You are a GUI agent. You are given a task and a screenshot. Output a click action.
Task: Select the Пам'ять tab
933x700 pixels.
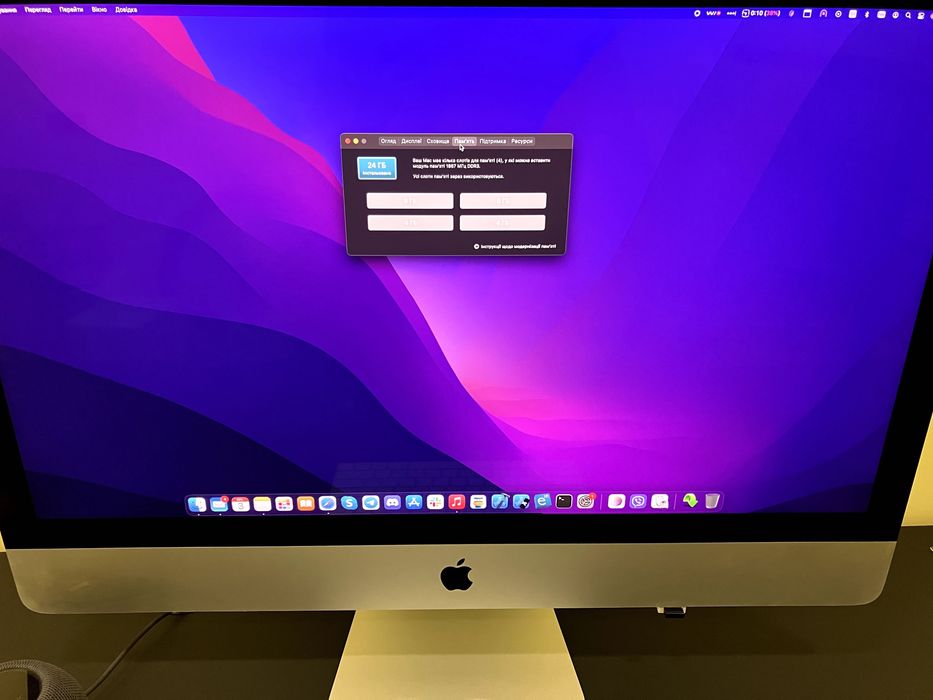(x=464, y=141)
